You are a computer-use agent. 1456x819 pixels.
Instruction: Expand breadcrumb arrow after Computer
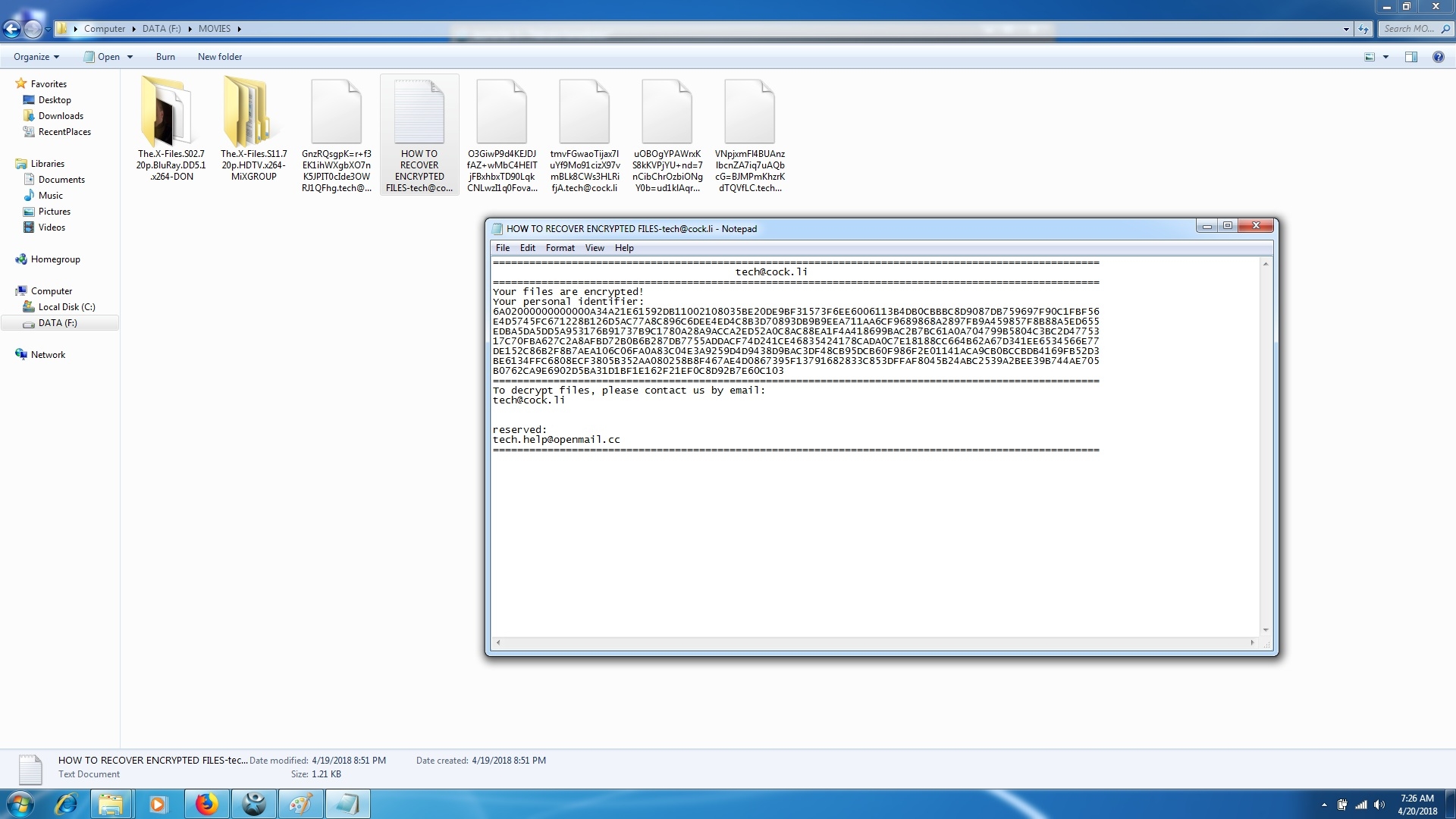133,29
